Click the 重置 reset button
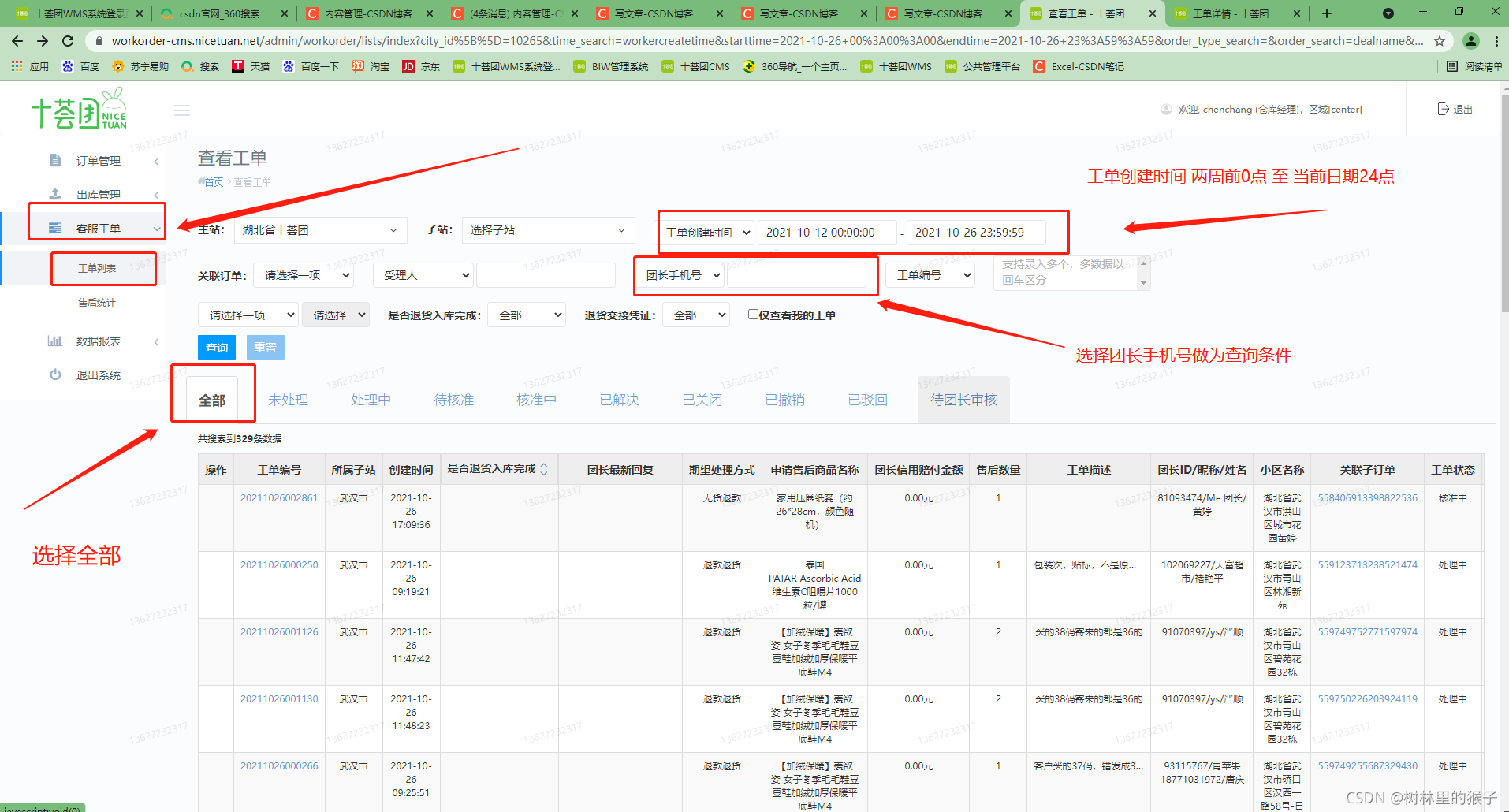Viewport: 1509px width, 812px height. point(265,348)
